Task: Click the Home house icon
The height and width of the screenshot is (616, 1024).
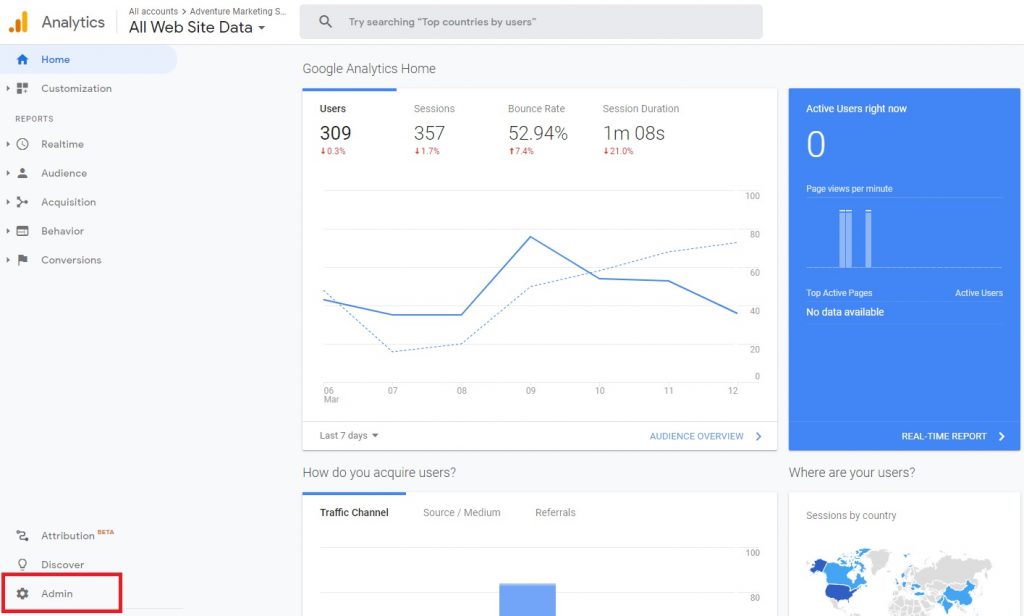Action: point(22,59)
